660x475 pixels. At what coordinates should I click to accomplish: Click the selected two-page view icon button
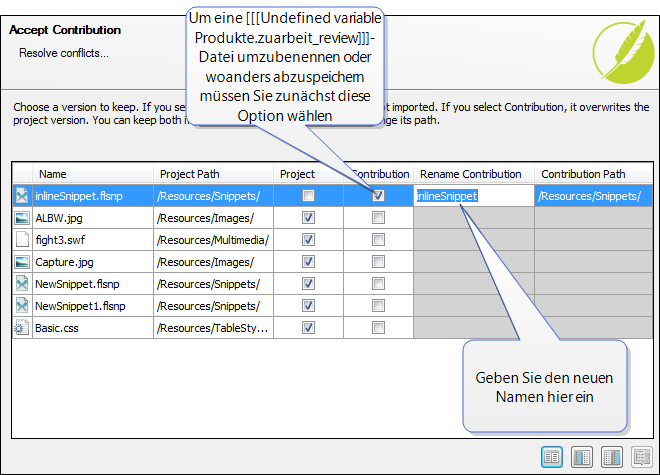point(551,456)
